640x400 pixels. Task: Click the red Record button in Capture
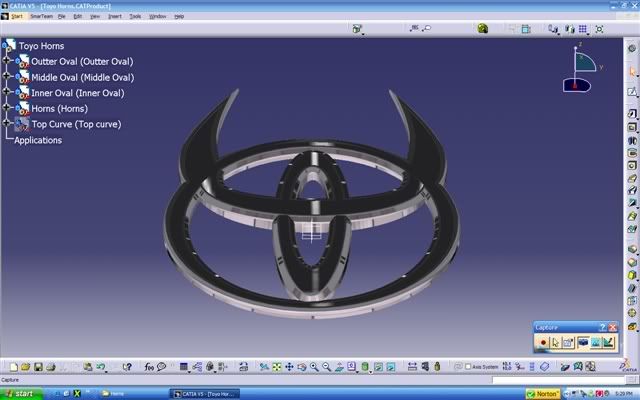click(x=543, y=342)
